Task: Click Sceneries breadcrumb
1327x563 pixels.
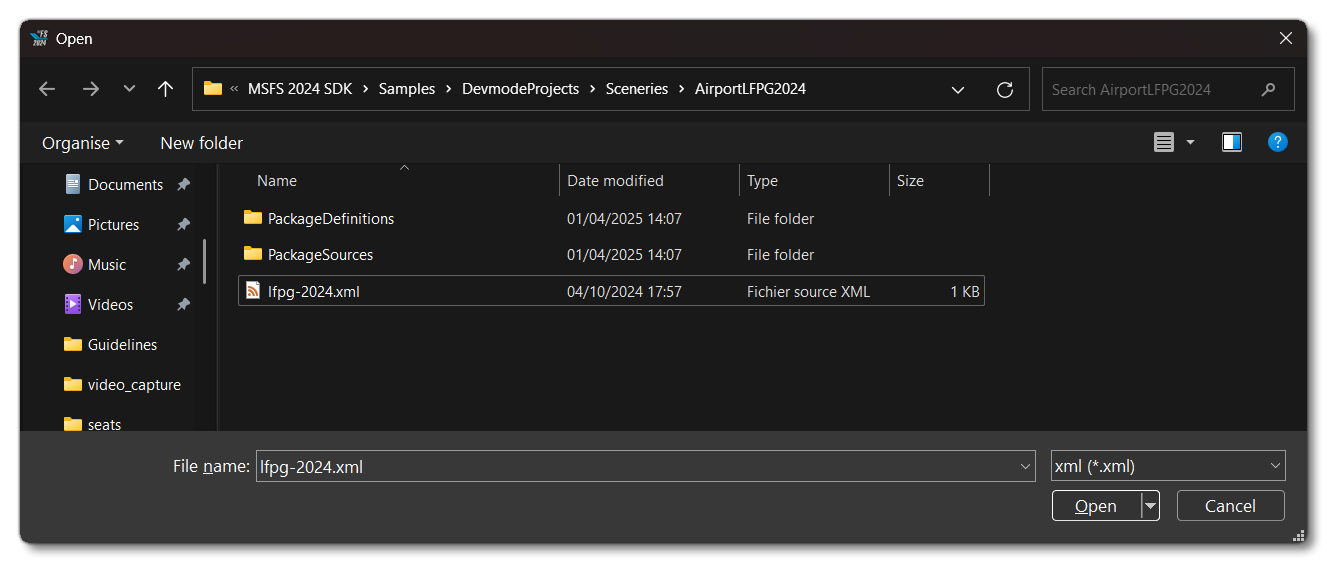Action: (637, 89)
